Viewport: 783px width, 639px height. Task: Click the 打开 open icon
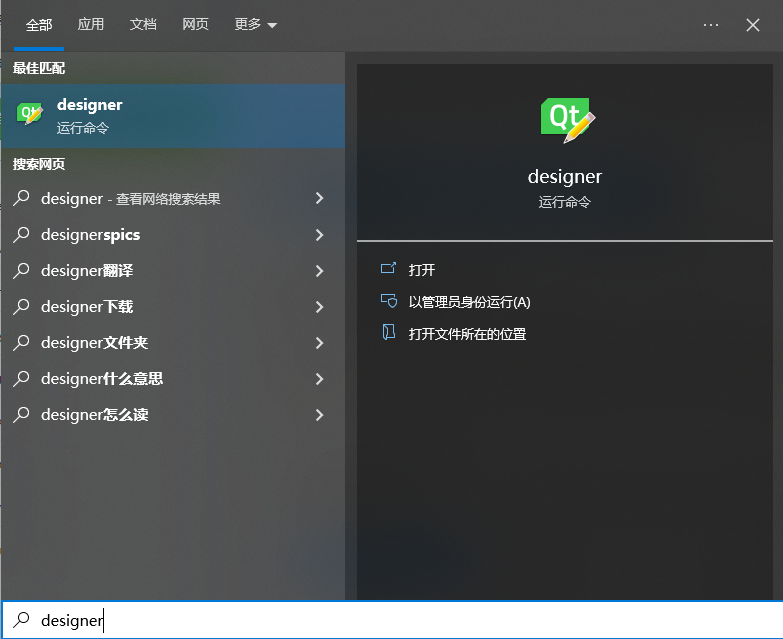coord(388,269)
